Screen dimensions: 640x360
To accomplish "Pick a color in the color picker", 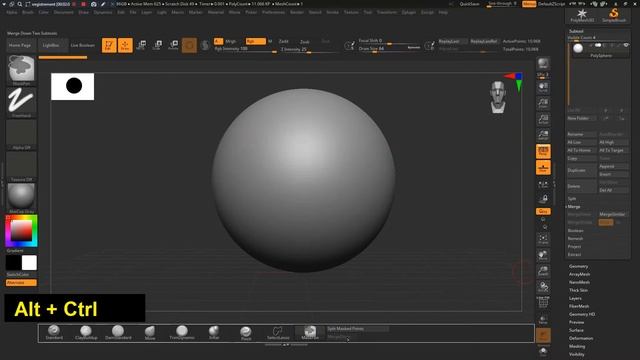I will point(21,231).
